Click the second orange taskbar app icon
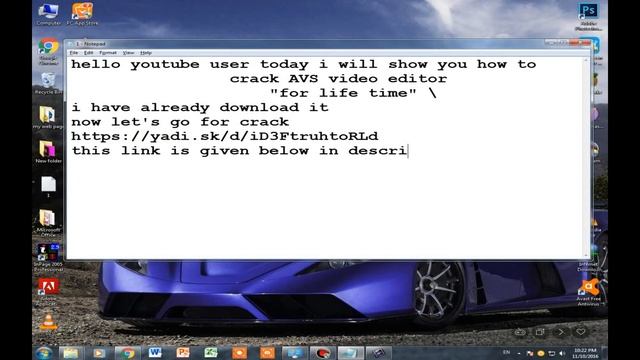 click(267, 353)
